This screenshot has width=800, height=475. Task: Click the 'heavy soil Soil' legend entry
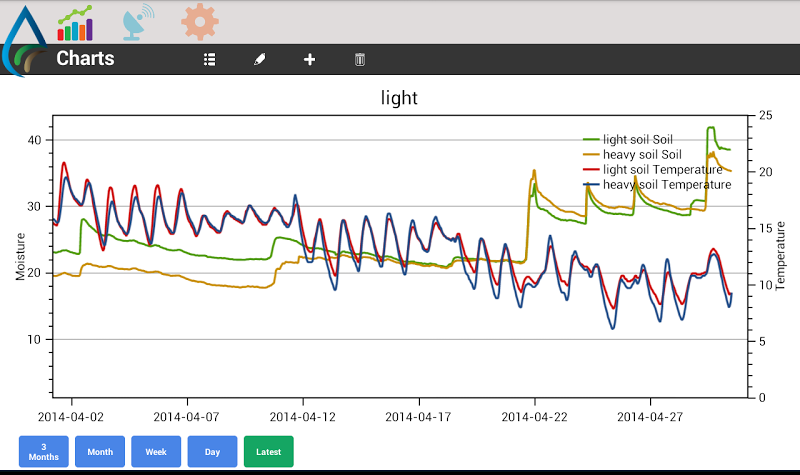[x=632, y=154]
